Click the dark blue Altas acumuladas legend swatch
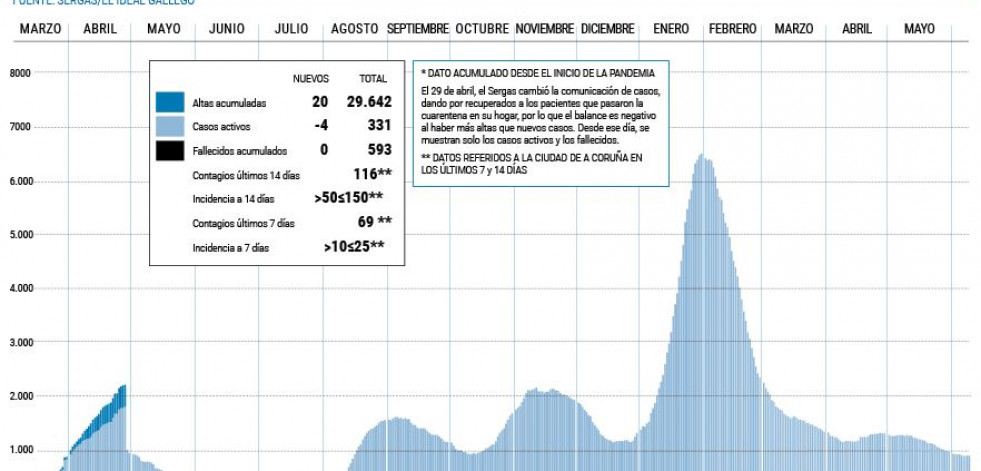 tap(170, 102)
